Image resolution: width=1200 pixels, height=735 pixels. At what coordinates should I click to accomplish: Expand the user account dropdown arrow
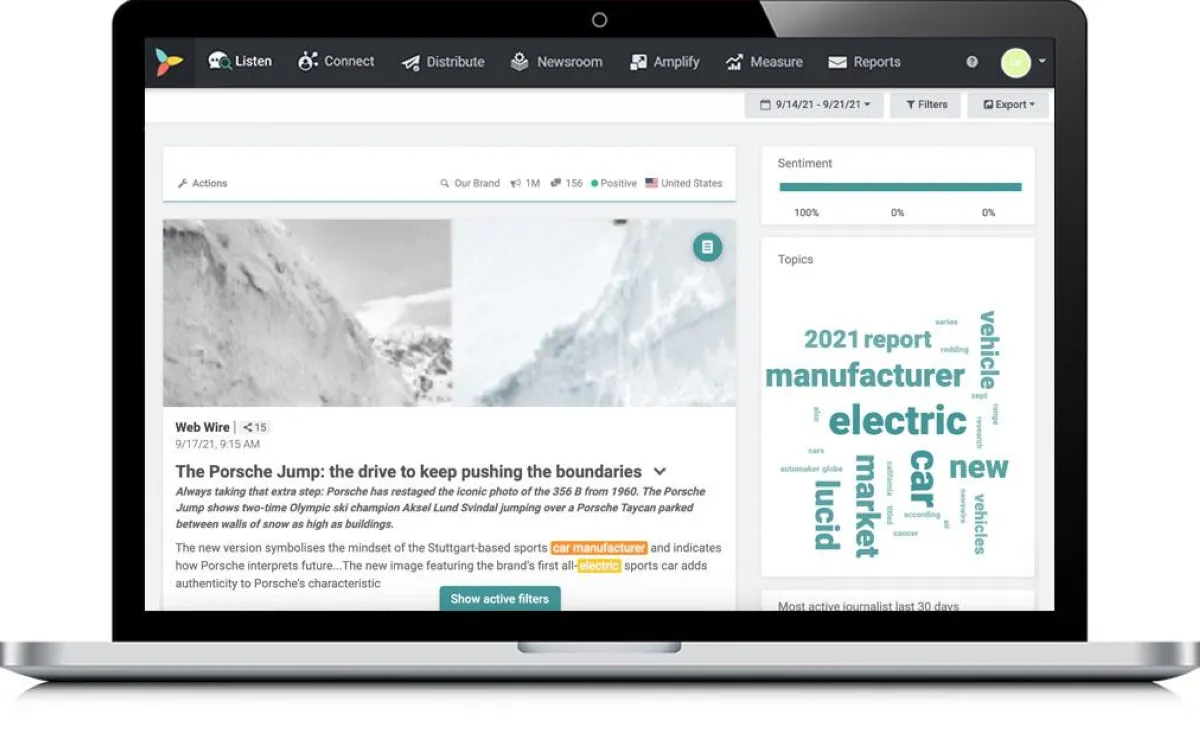tap(1042, 61)
